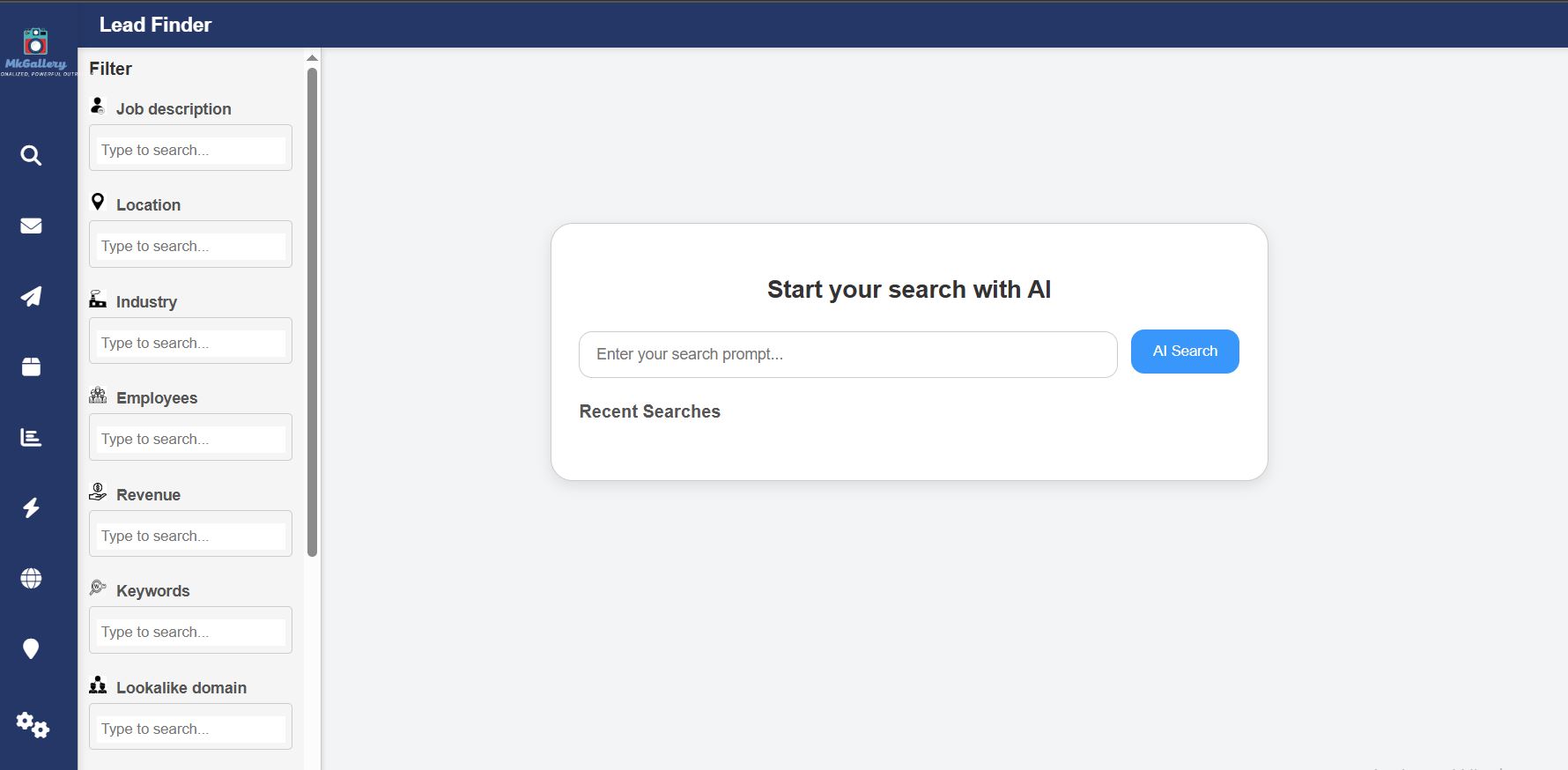
Task: Click the Lookalike domain icon
Action: point(97,684)
